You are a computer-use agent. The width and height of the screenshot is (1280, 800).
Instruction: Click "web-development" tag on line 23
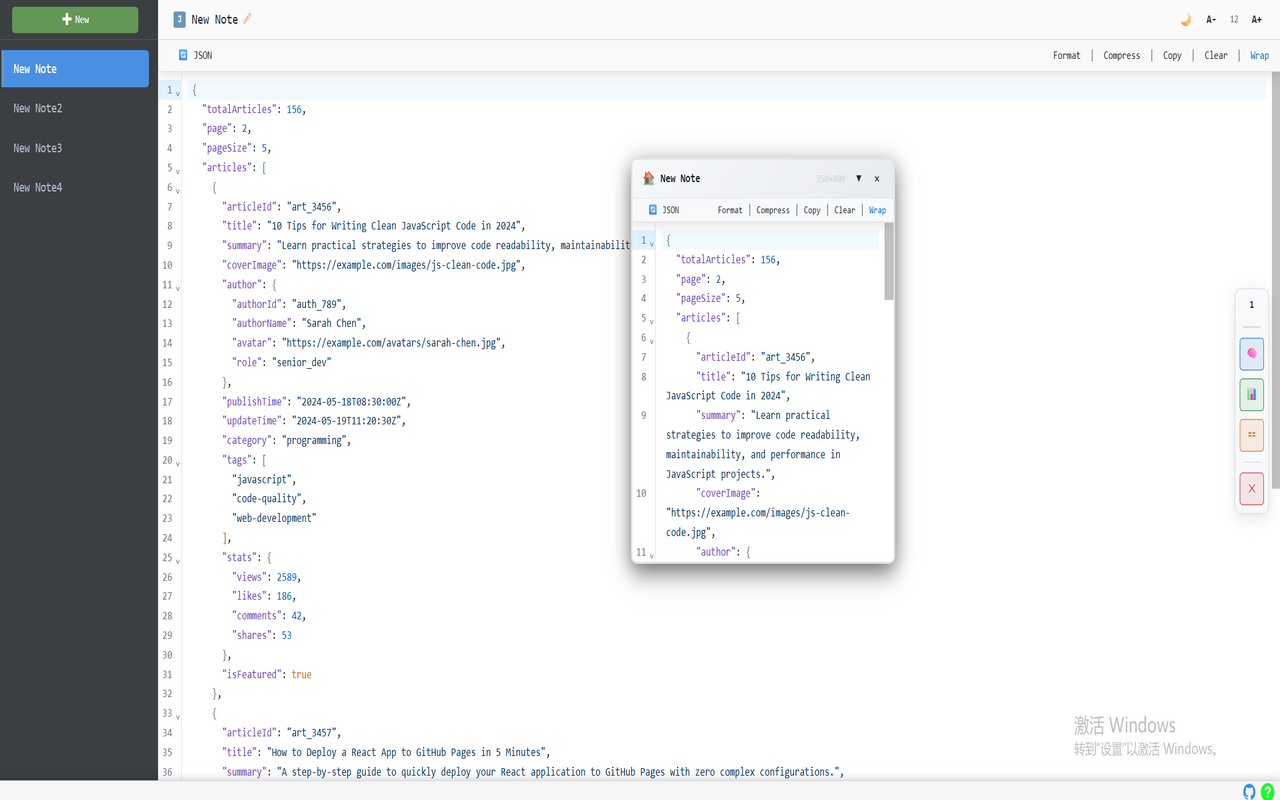(274, 519)
